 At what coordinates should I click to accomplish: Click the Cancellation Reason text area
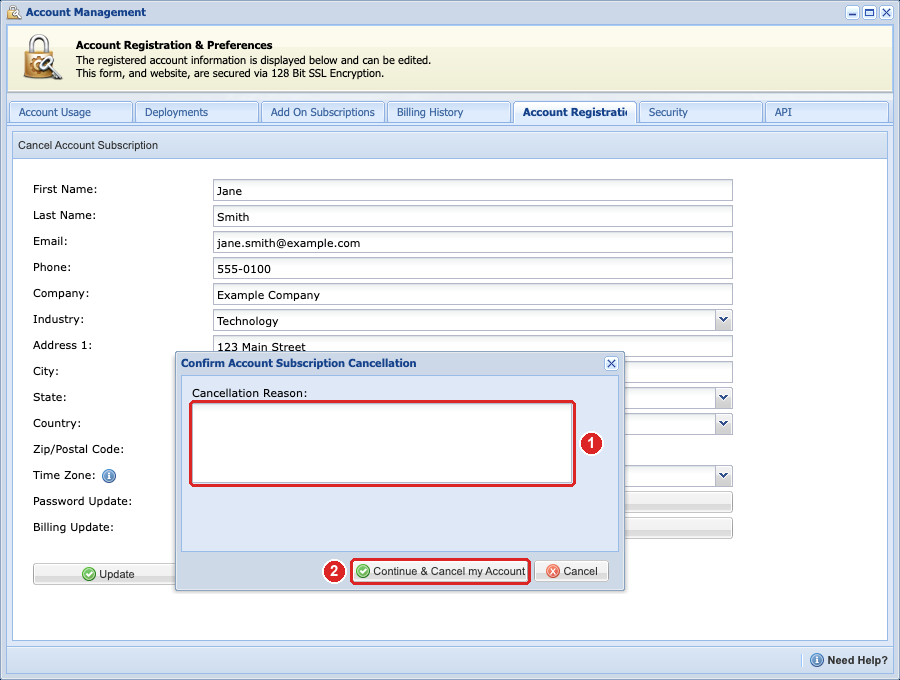(x=382, y=443)
